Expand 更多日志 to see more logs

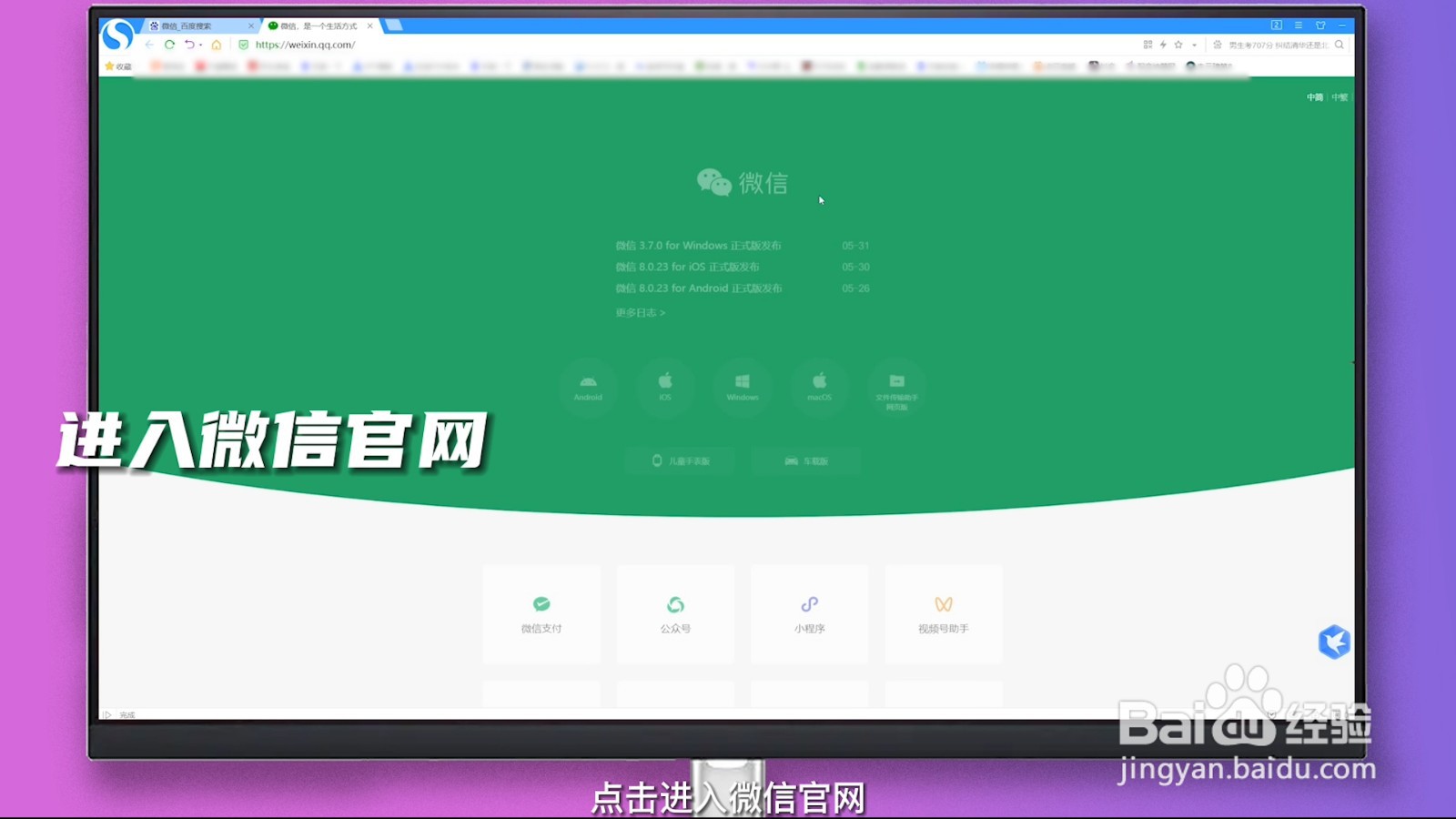[640, 311]
